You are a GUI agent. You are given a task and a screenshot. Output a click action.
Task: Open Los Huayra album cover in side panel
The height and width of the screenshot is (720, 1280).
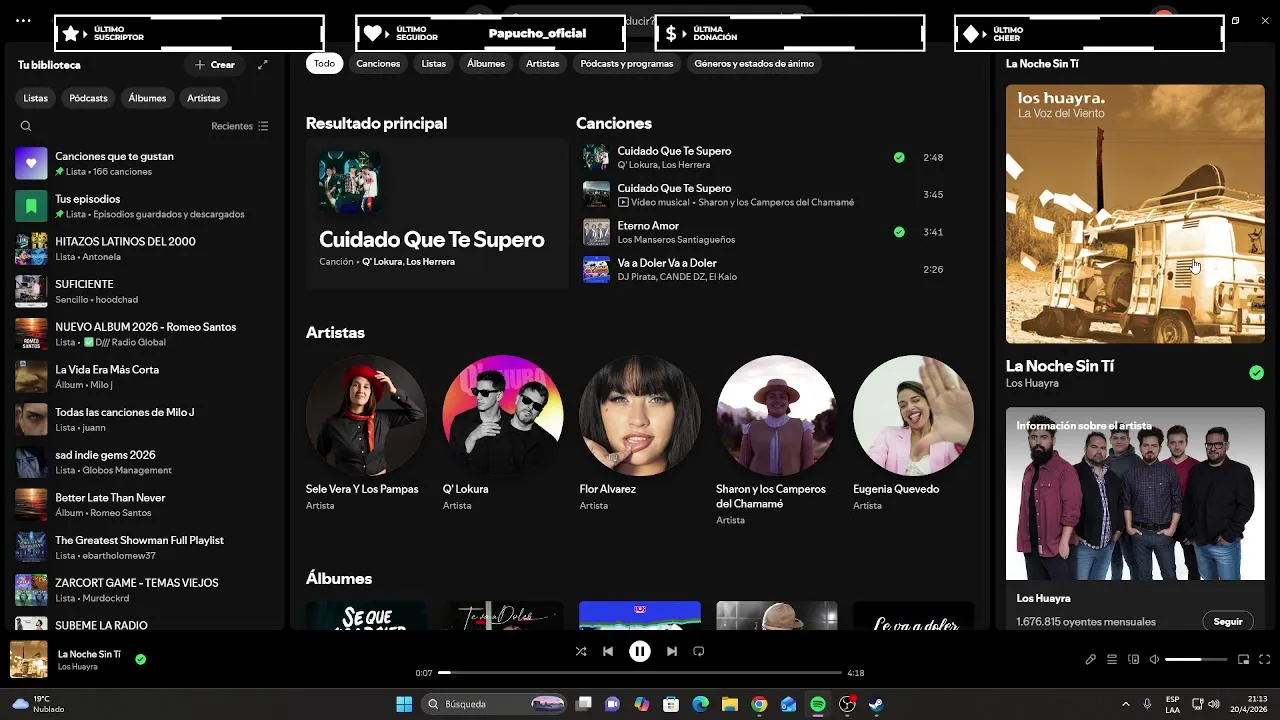tap(1135, 214)
